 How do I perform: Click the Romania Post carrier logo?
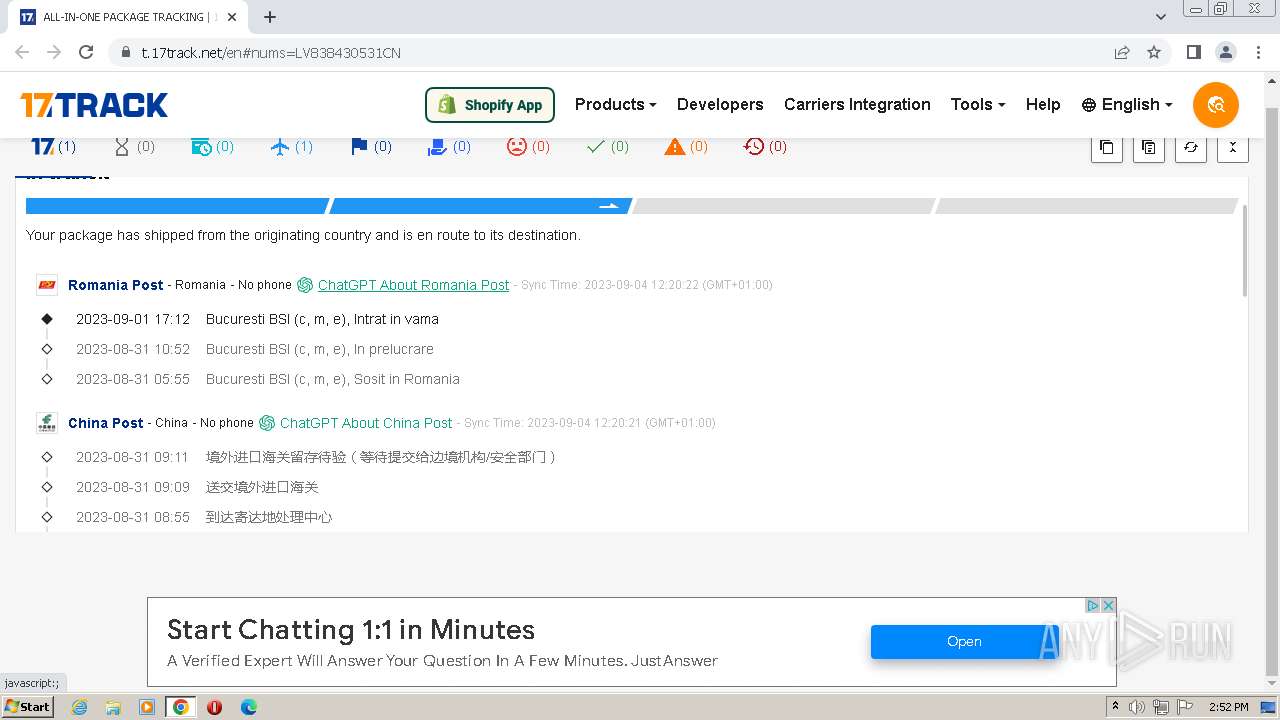coord(47,285)
